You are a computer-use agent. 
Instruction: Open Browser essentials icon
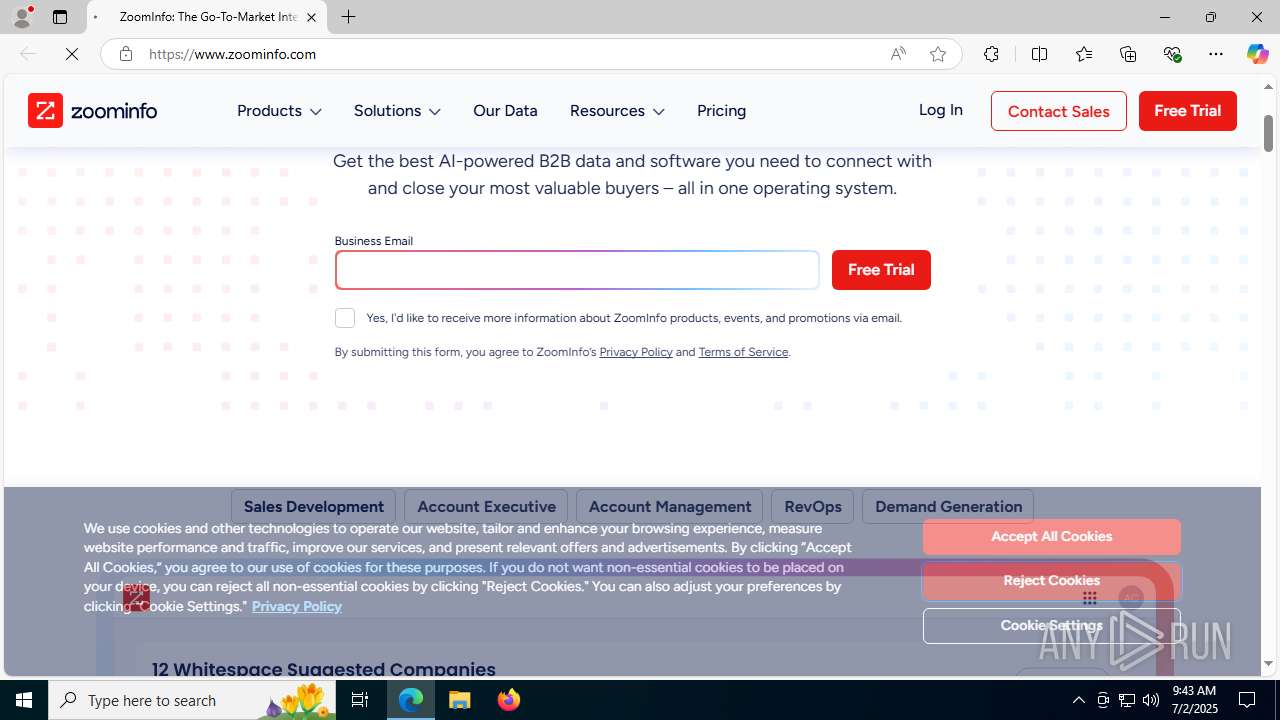[x=1172, y=54]
